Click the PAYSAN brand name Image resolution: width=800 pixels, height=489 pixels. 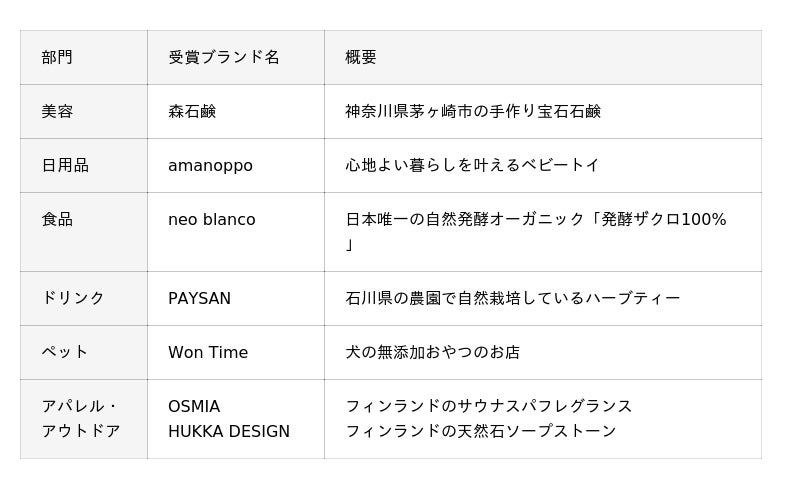click(199, 298)
